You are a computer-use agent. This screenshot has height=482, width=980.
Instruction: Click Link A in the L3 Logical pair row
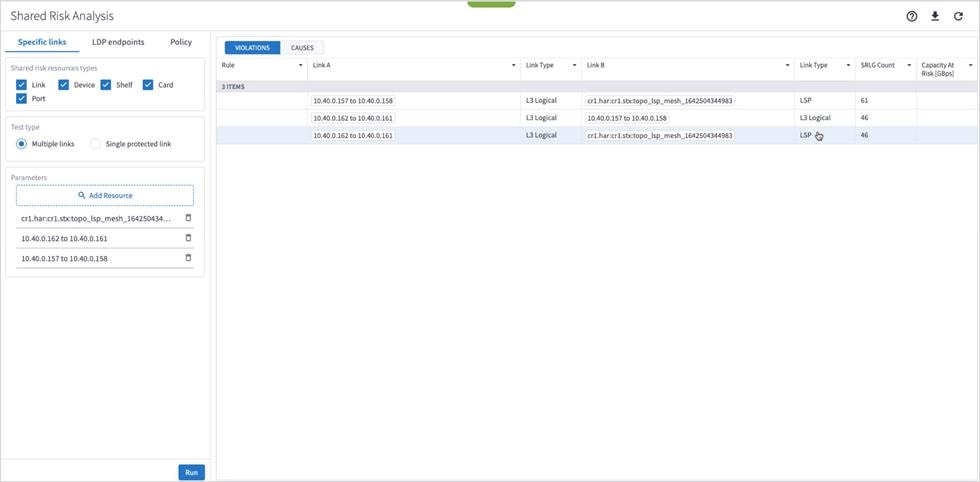(353, 118)
